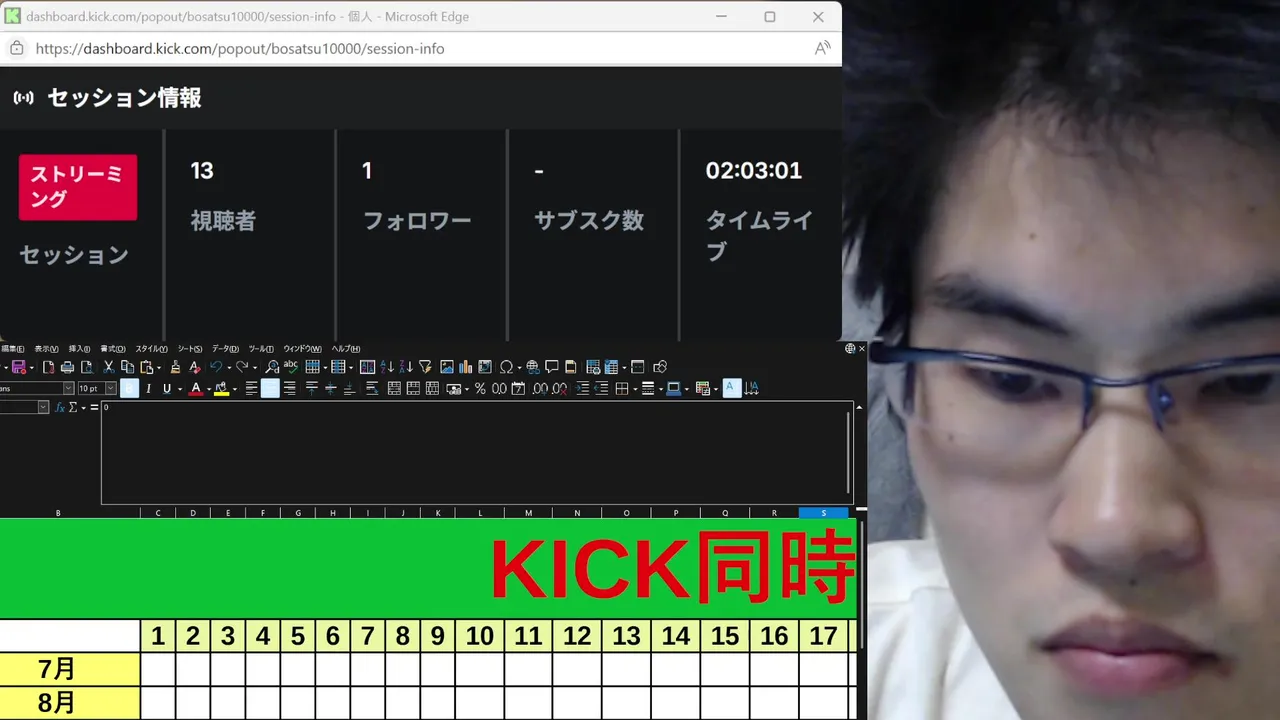Insert hyperlink globe-chain icon

click(x=532, y=367)
